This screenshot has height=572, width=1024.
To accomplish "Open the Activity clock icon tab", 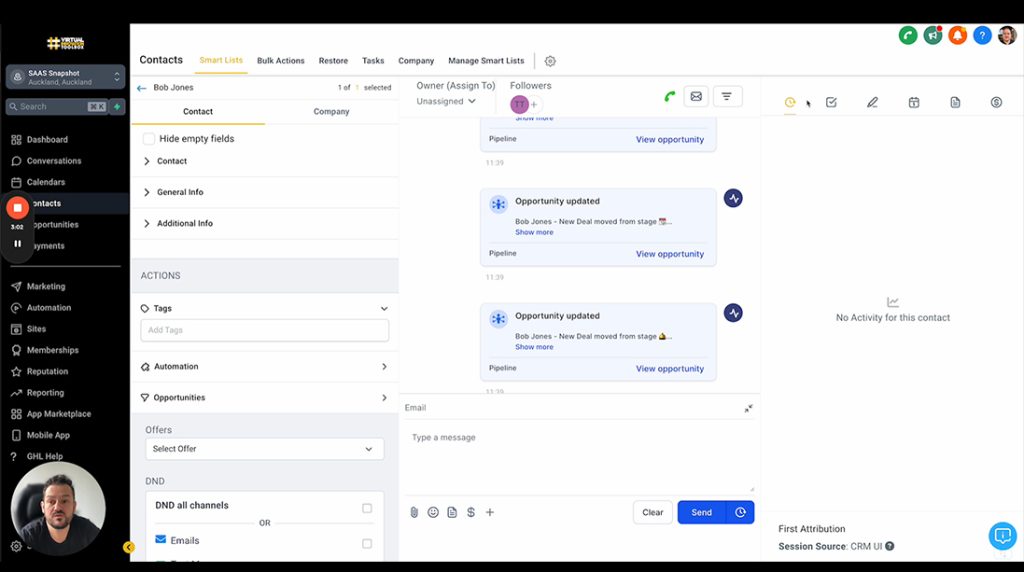I will click(790, 103).
